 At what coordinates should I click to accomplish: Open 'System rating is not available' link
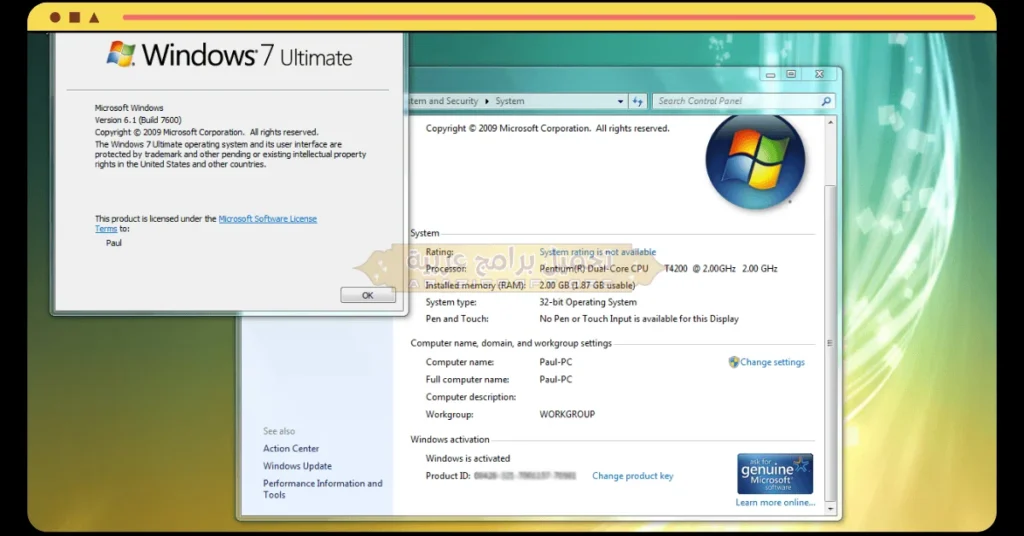coord(597,252)
